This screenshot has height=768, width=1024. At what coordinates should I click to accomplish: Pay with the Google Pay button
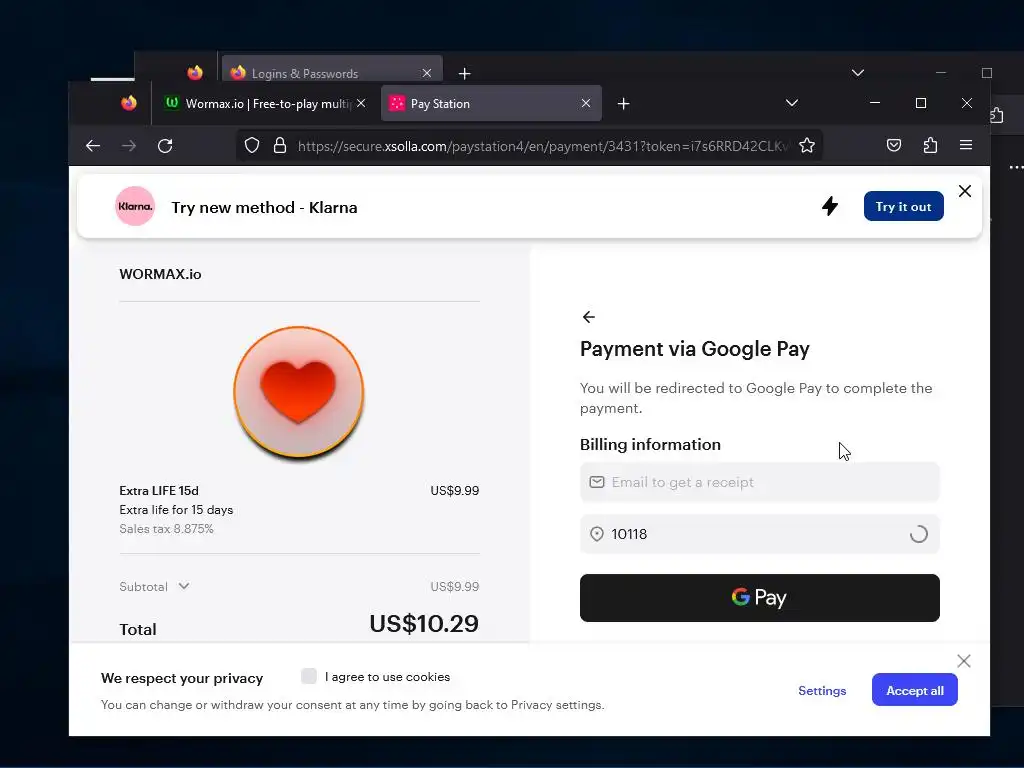click(x=760, y=598)
